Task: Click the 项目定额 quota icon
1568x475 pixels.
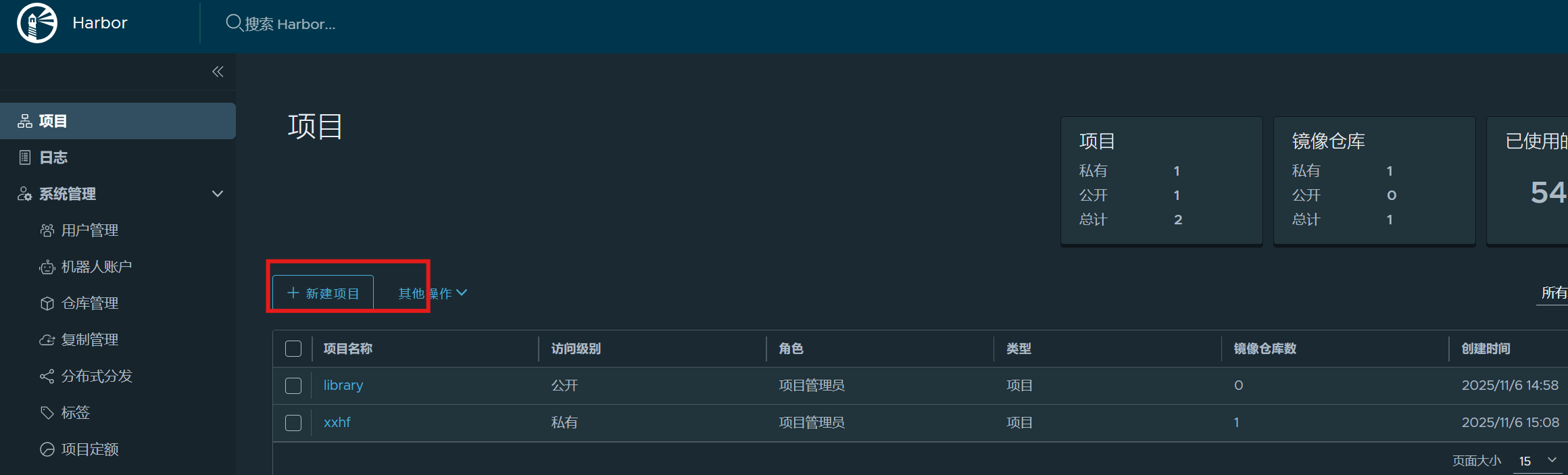Action: pyautogui.click(x=47, y=449)
